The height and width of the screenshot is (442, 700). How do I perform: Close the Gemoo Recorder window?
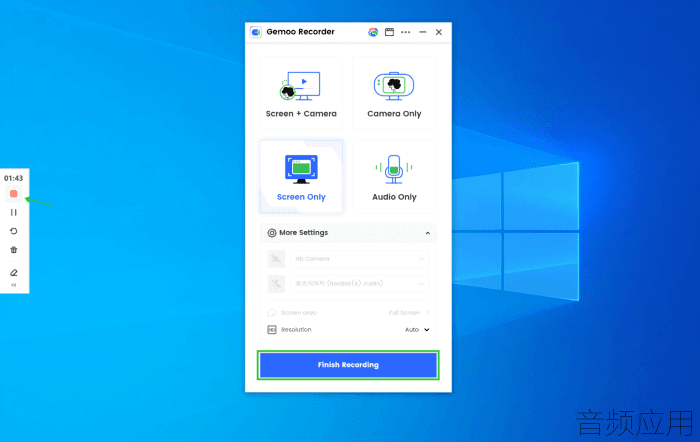point(439,32)
